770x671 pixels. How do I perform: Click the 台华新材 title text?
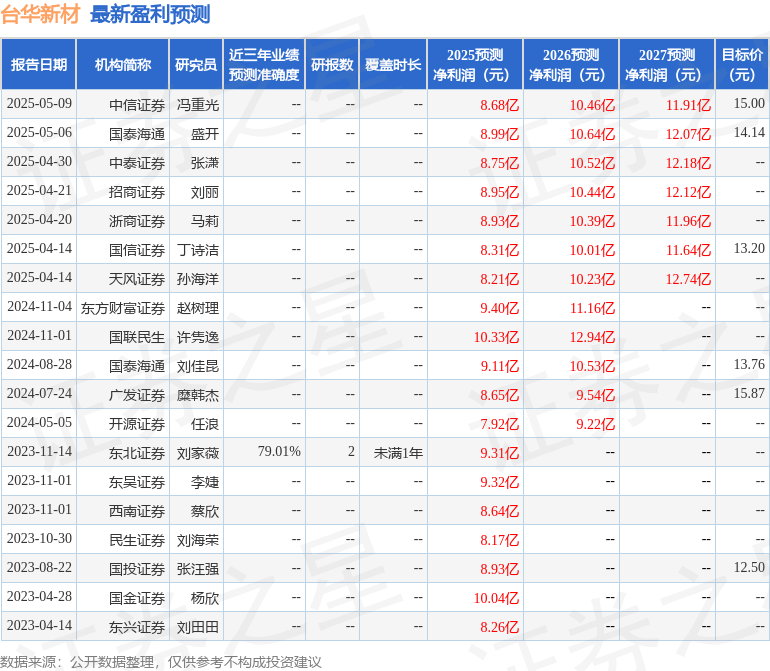tap(40, 14)
